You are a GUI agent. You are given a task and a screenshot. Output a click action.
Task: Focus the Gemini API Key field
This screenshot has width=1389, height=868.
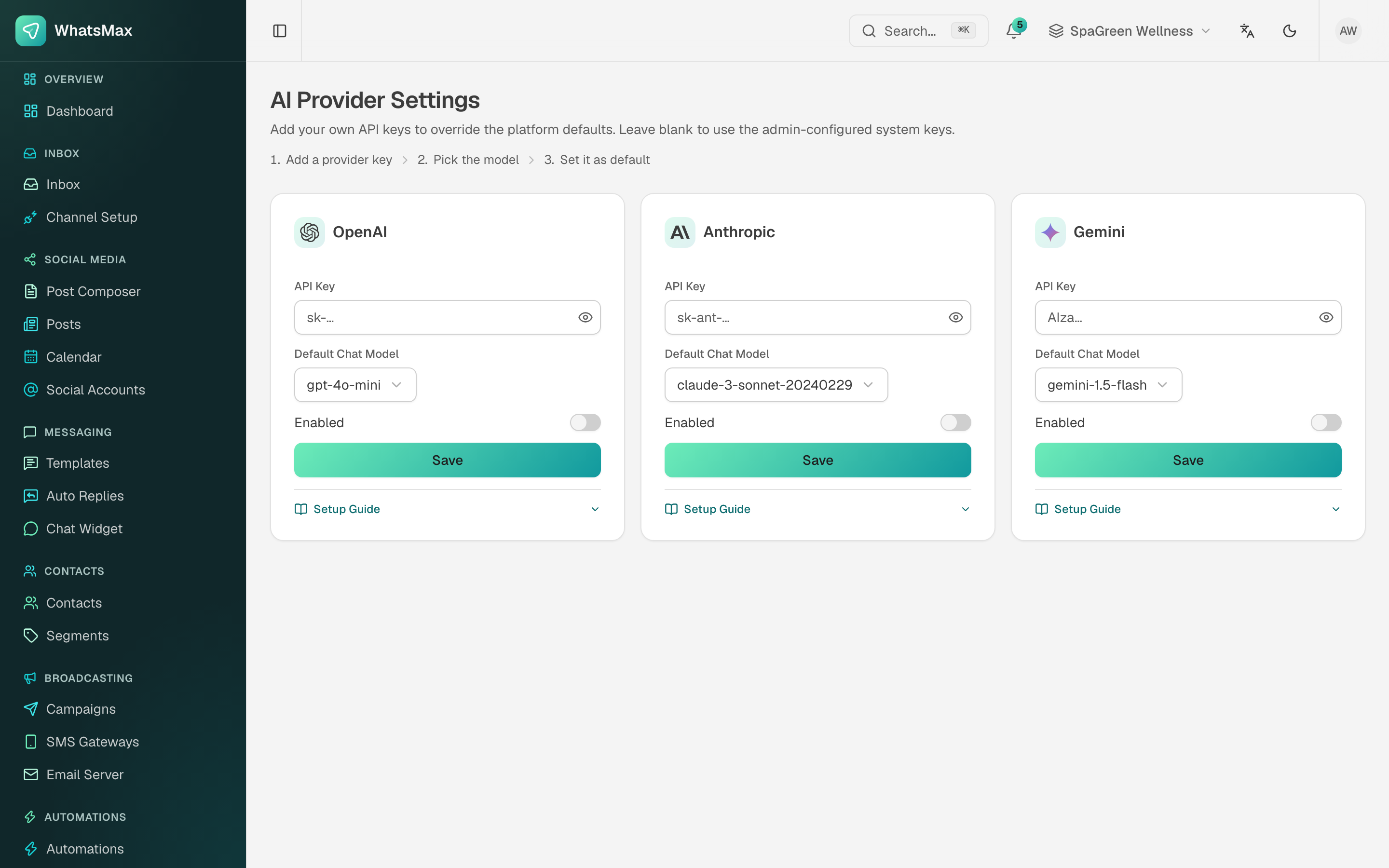pos(1187,317)
